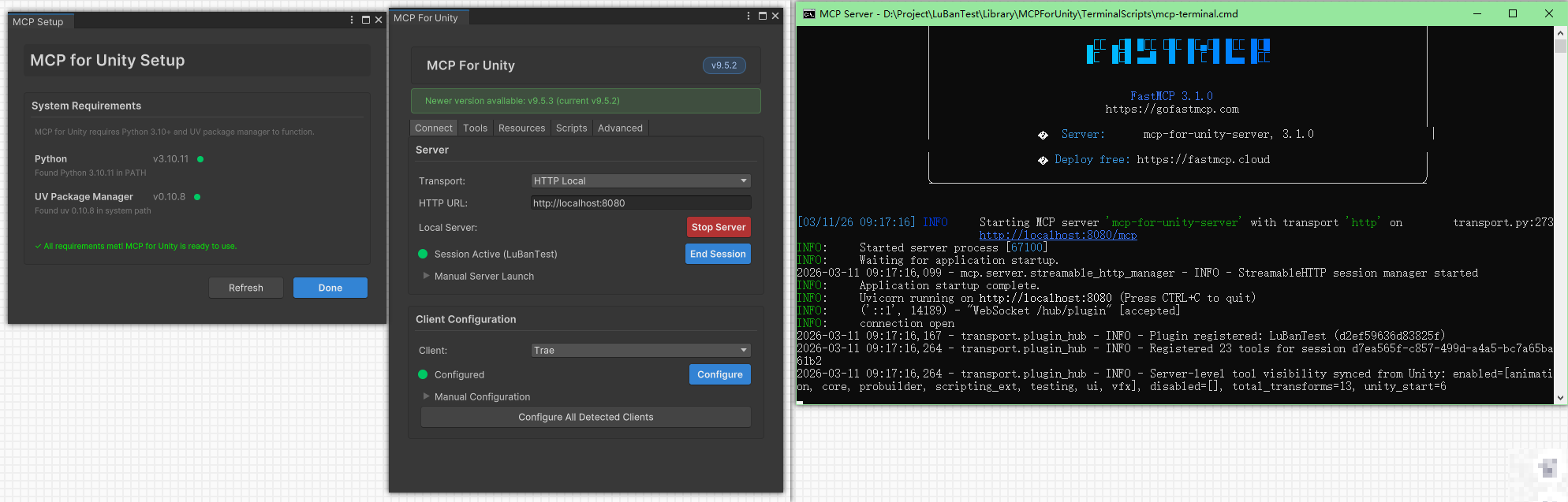Open the Client dropdown showing Trae
The width and height of the screenshot is (1568, 502).
tap(640, 350)
